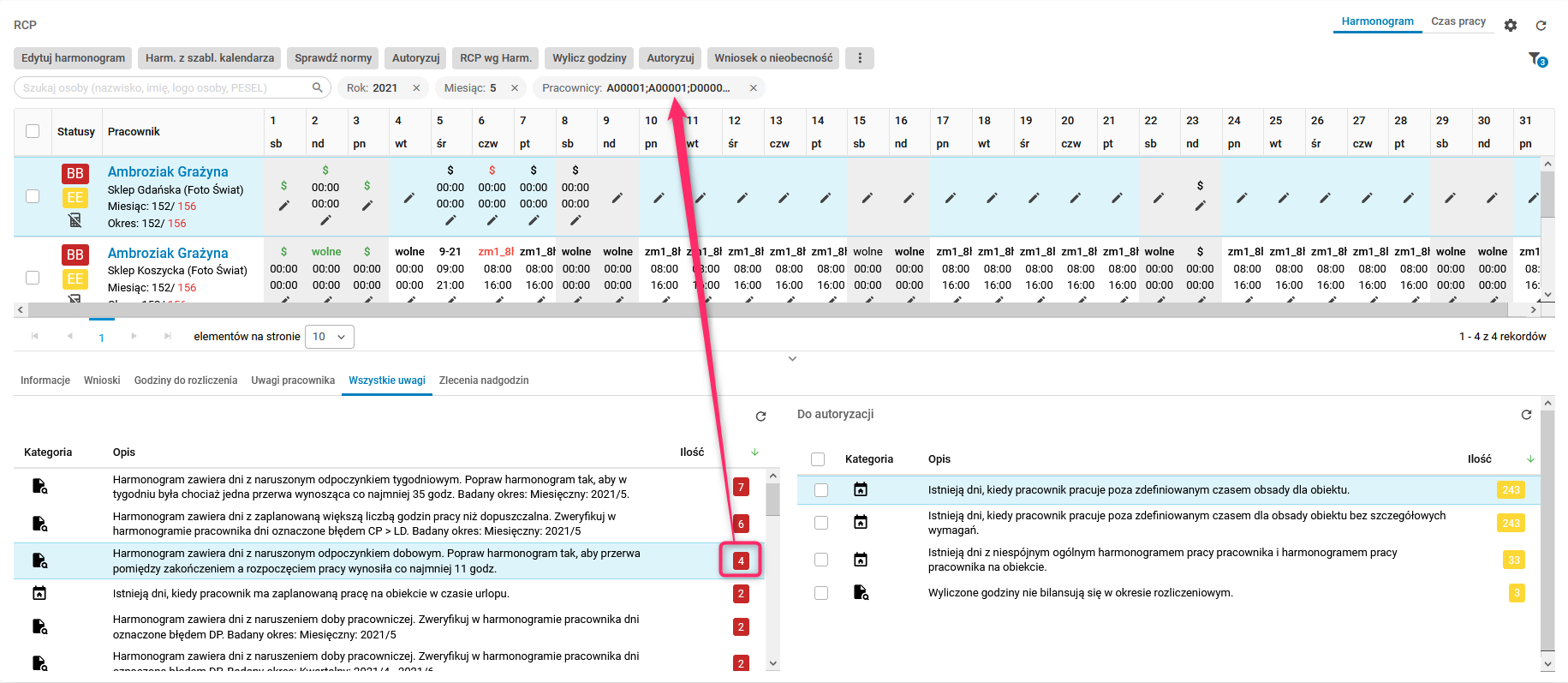Open the filter icon with badge 3
The image size is (1568, 683).
(1537, 59)
